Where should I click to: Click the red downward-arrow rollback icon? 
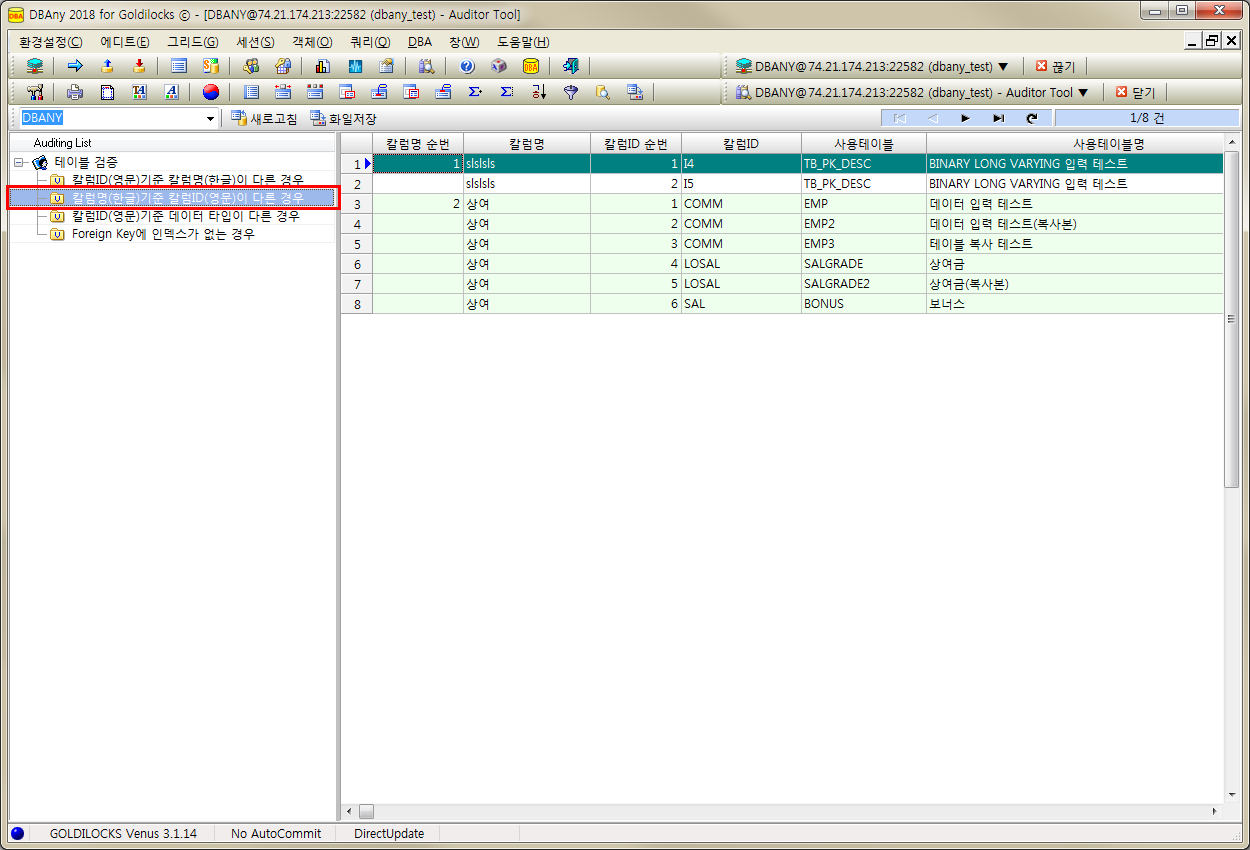pyautogui.click(x=139, y=66)
